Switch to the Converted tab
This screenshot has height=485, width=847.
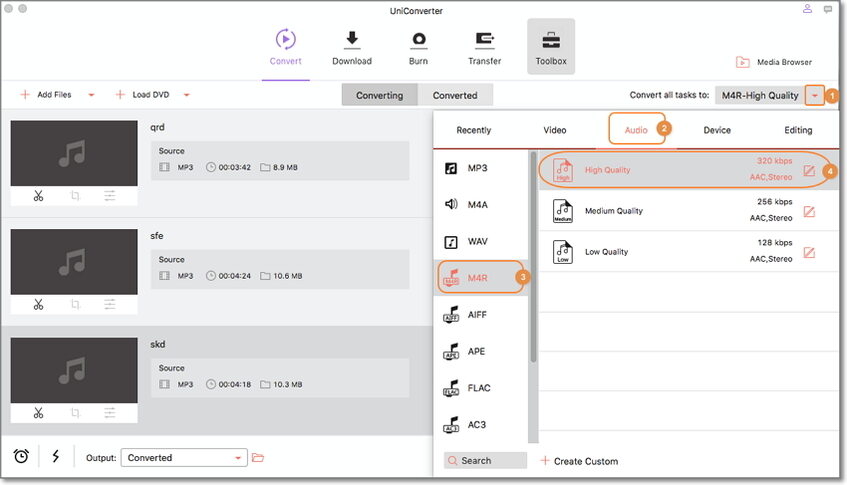455,95
